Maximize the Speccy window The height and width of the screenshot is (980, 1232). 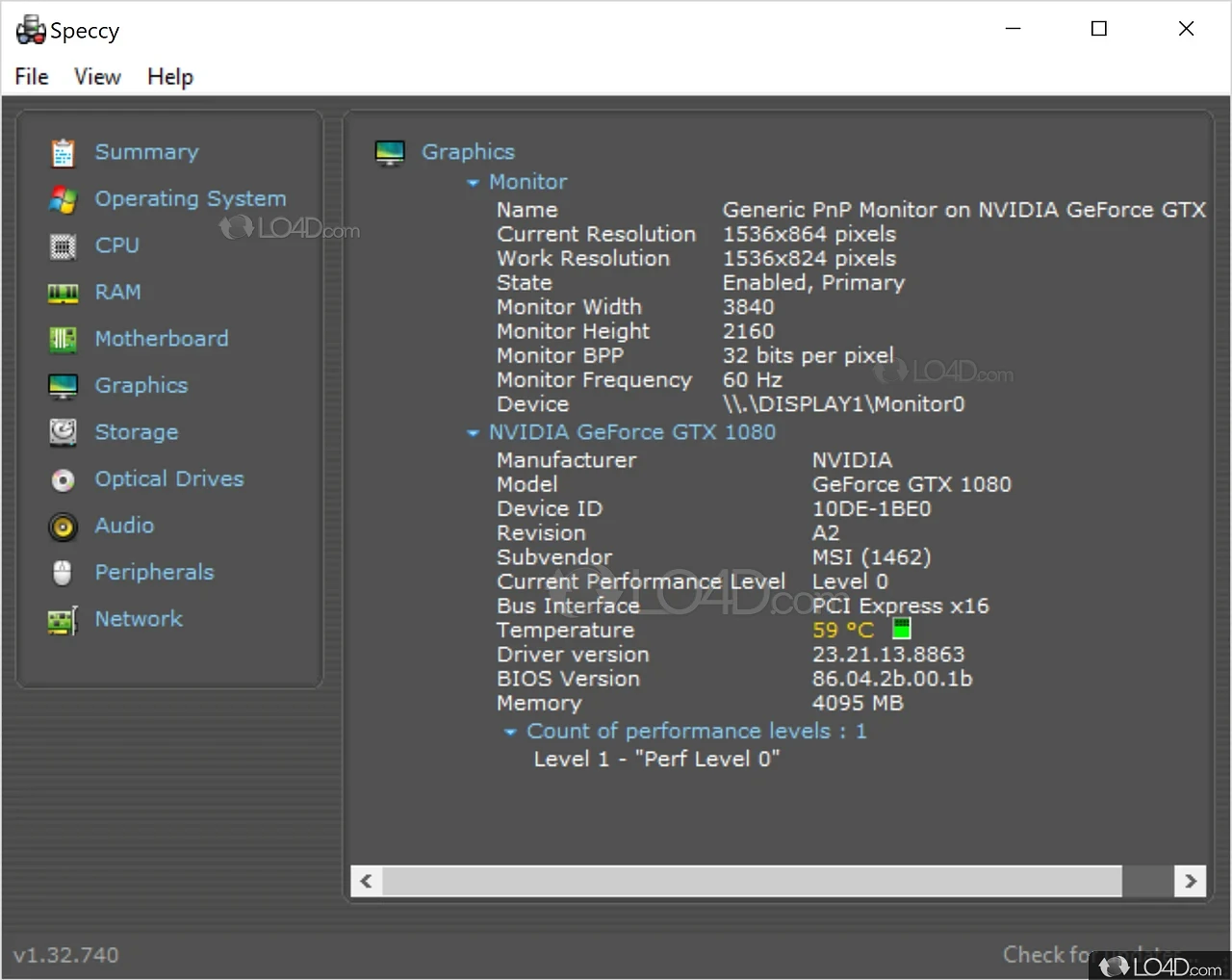click(x=1098, y=29)
